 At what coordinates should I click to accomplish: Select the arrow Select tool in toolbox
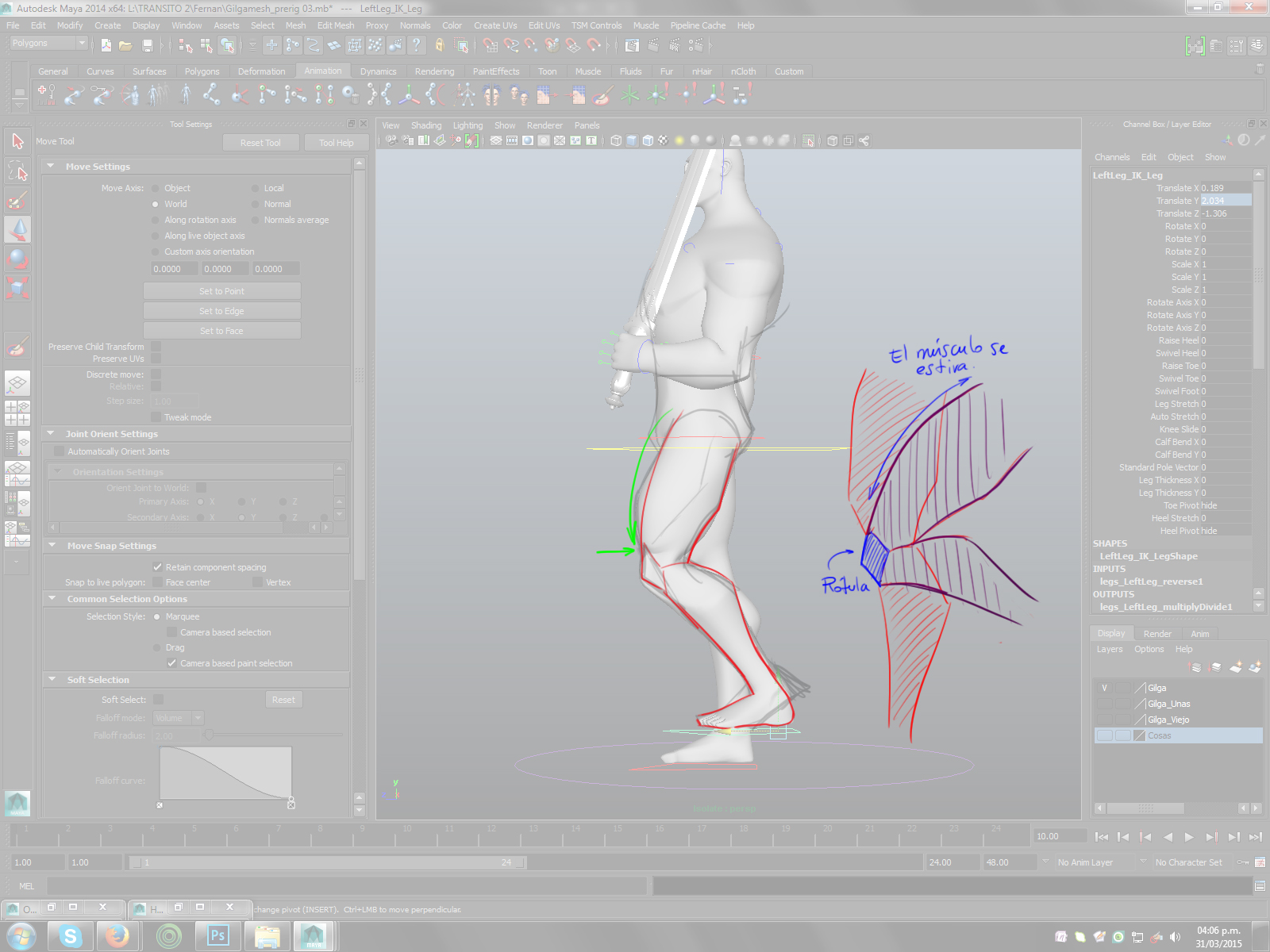pyautogui.click(x=17, y=141)
